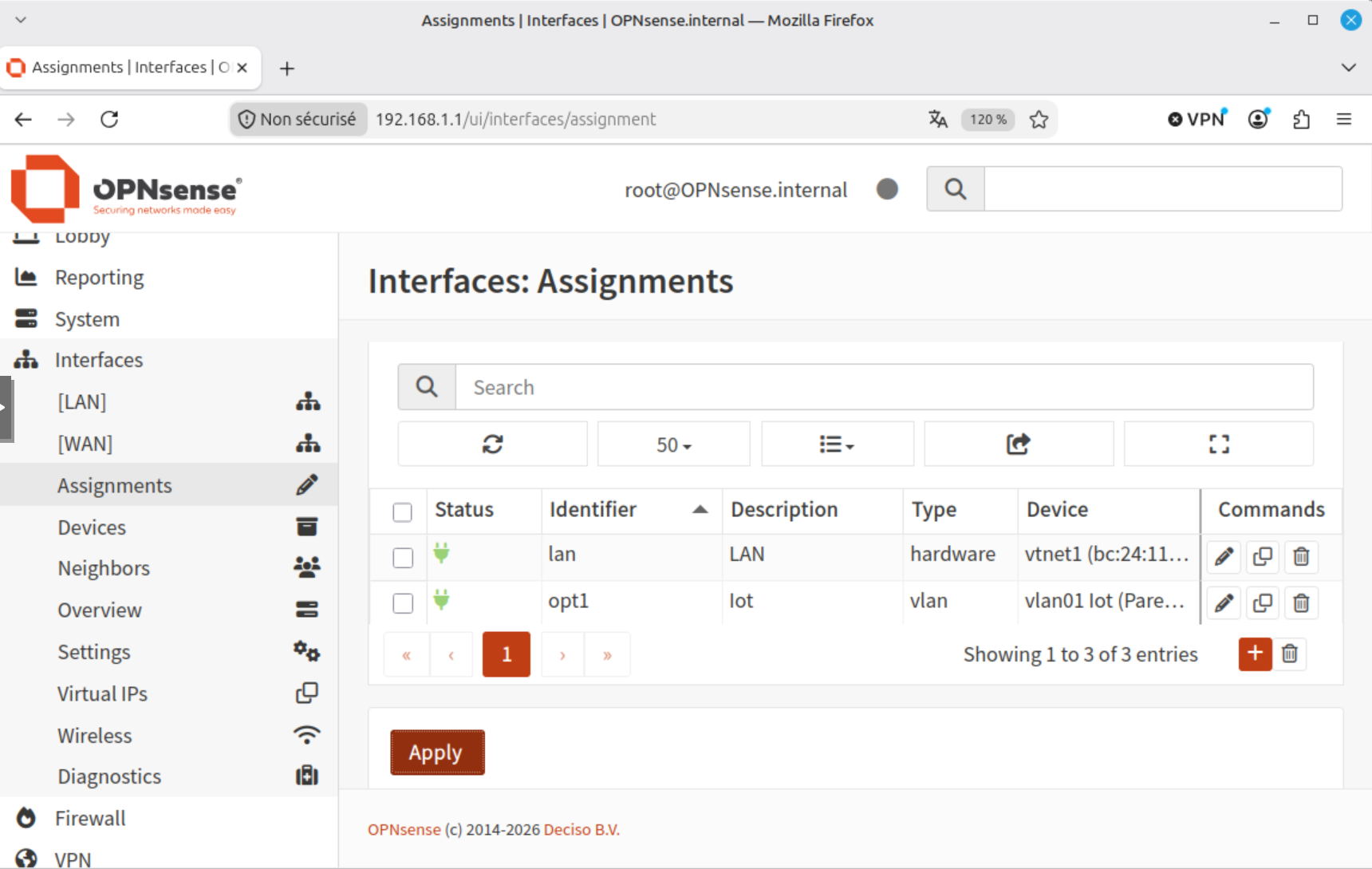Delete the opt1 row with trash icon
This screenshot has height=869, width=1372.
point(1301,602)
